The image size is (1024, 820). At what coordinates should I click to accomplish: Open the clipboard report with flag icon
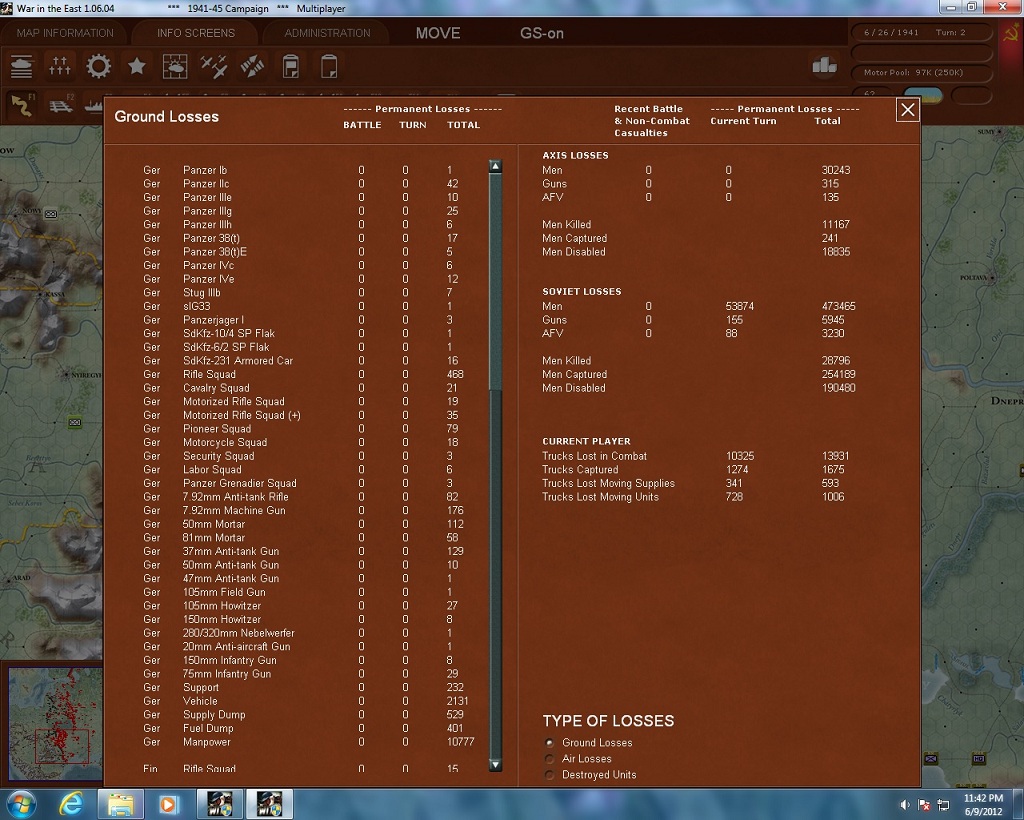291,66
